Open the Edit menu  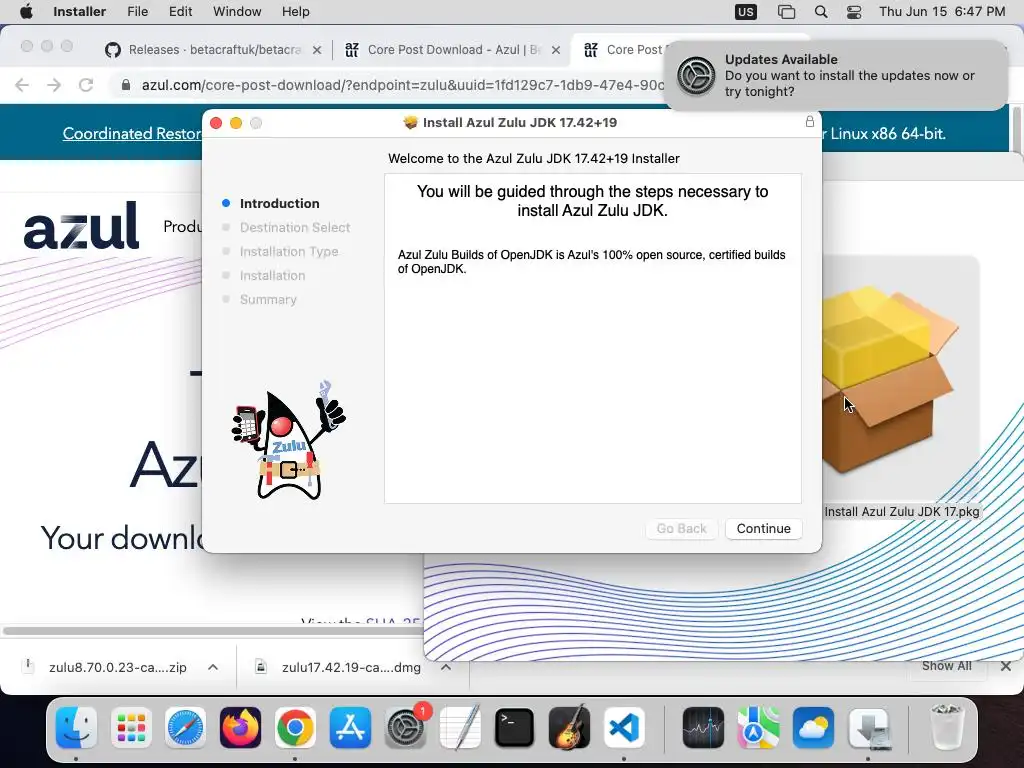180,12
